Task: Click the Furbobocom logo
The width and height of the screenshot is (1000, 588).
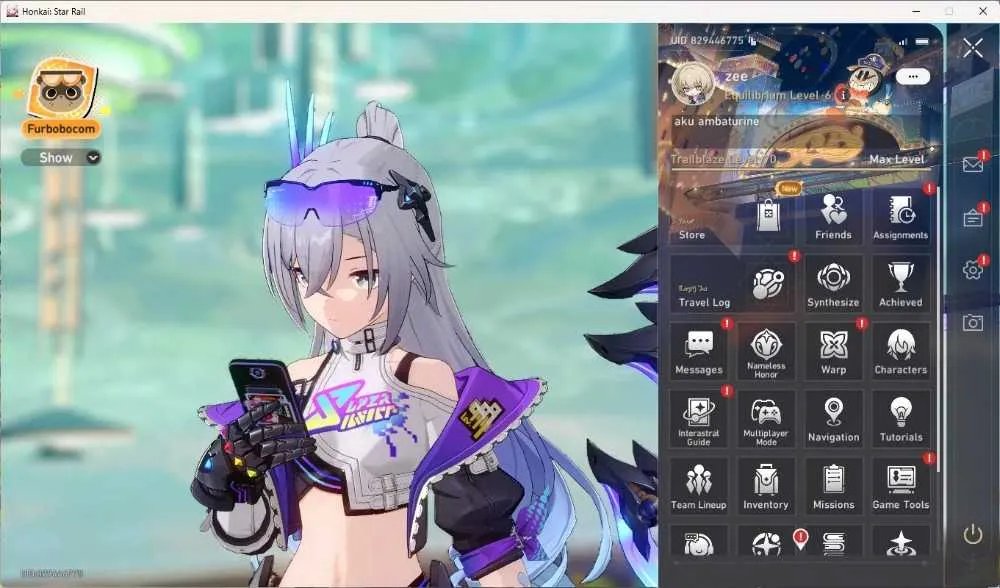Action: pyautogui.click(x=62, y=97)
